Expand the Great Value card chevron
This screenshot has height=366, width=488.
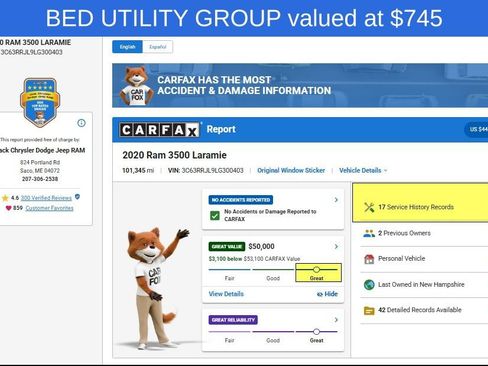[x=336, y=246]
